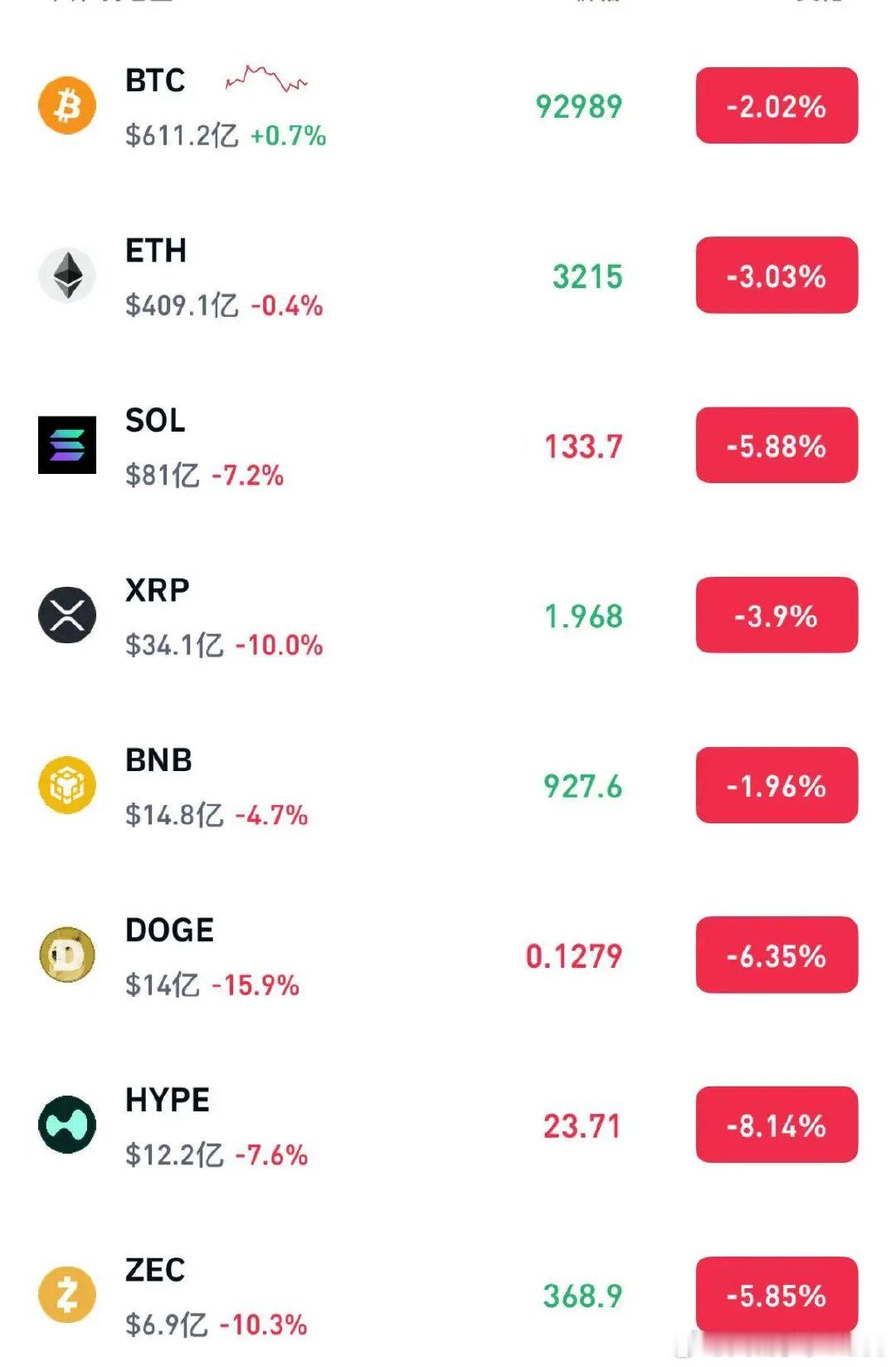Image resolution: width=896 pixels, height=1367 pixels.
Task: Open the Ethereum diamond icon
Action: click(67, 276)
